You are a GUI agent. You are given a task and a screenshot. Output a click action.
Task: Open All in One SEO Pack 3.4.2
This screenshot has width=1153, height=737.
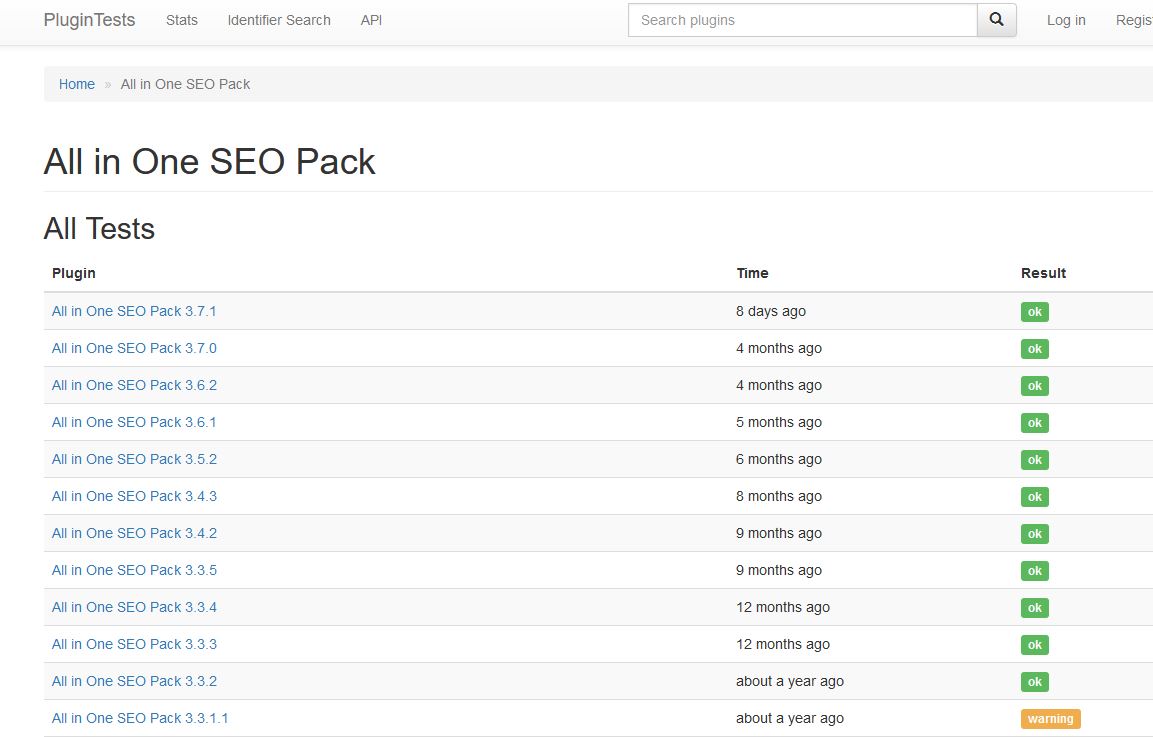[134, 533]
